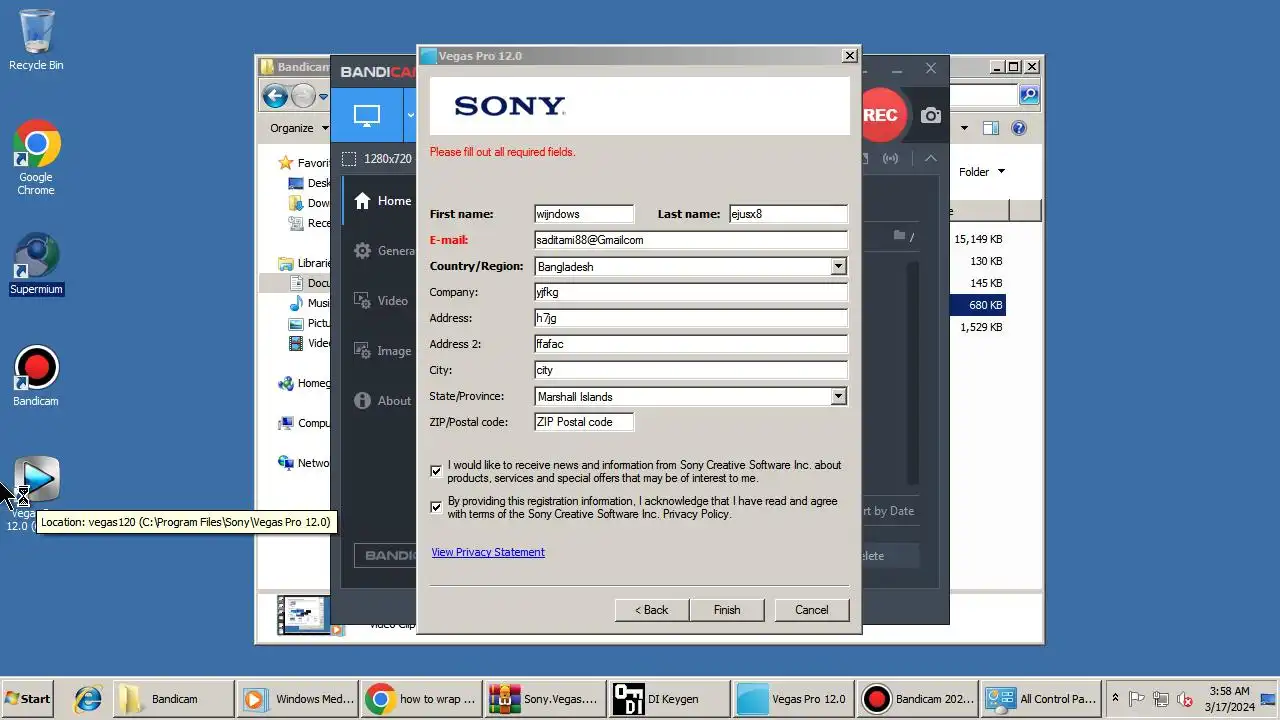The width and height of the screenshot is (1280, 720).
Task: Collapse the Bandicam panel chevron arrow
Action: pyautogui.click(x=930, y=158)
